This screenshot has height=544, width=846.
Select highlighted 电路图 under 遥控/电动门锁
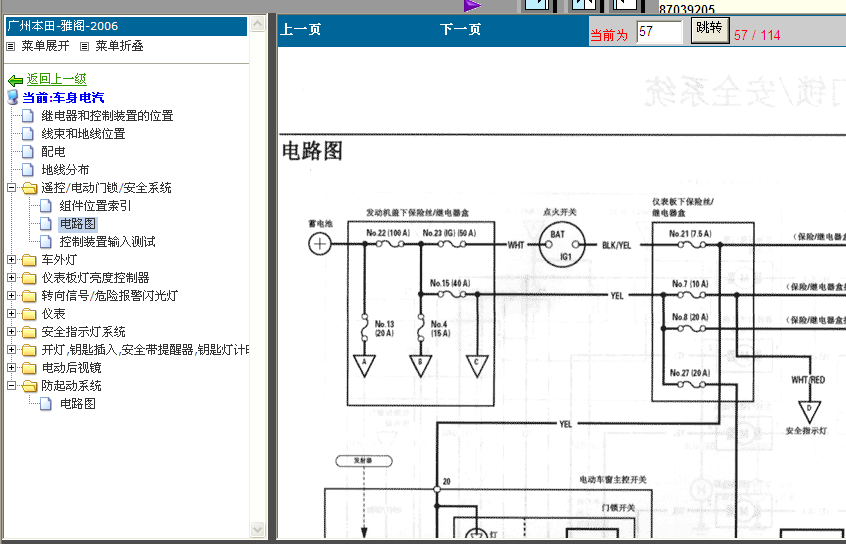(x=78, y=223)
